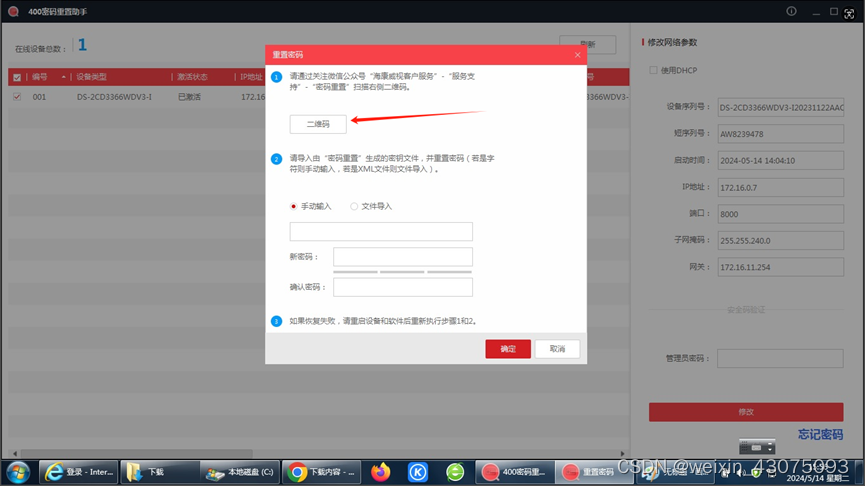Click the 短序列号 field showing AW8239478
This screenshot has width=865, height=486.
click(781, 134)
